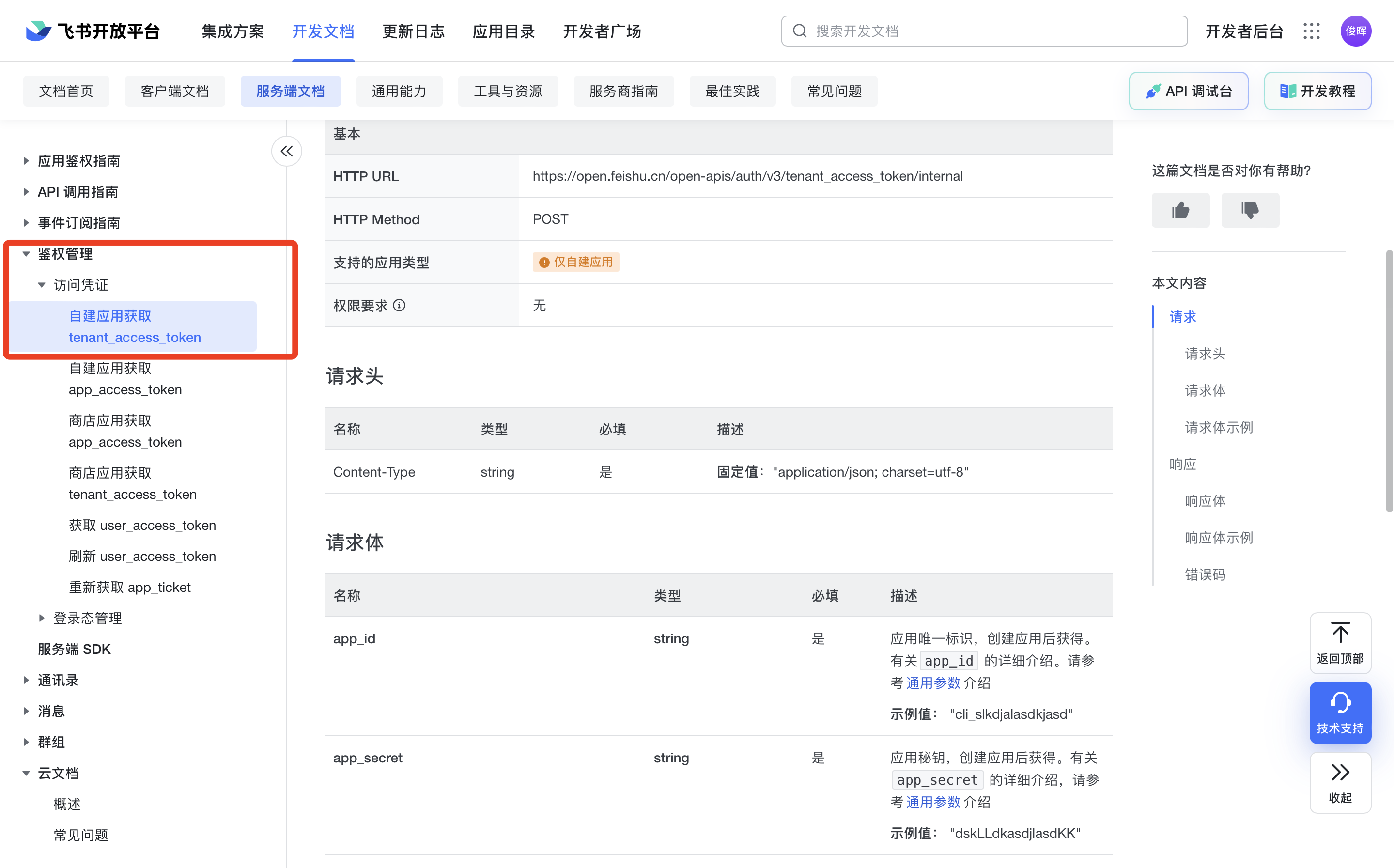This screenshot has width=1394, height=868.
Task: Open 获取 user_access_token in sidebar
Action: pyautogui.click(x=142, y=525)
